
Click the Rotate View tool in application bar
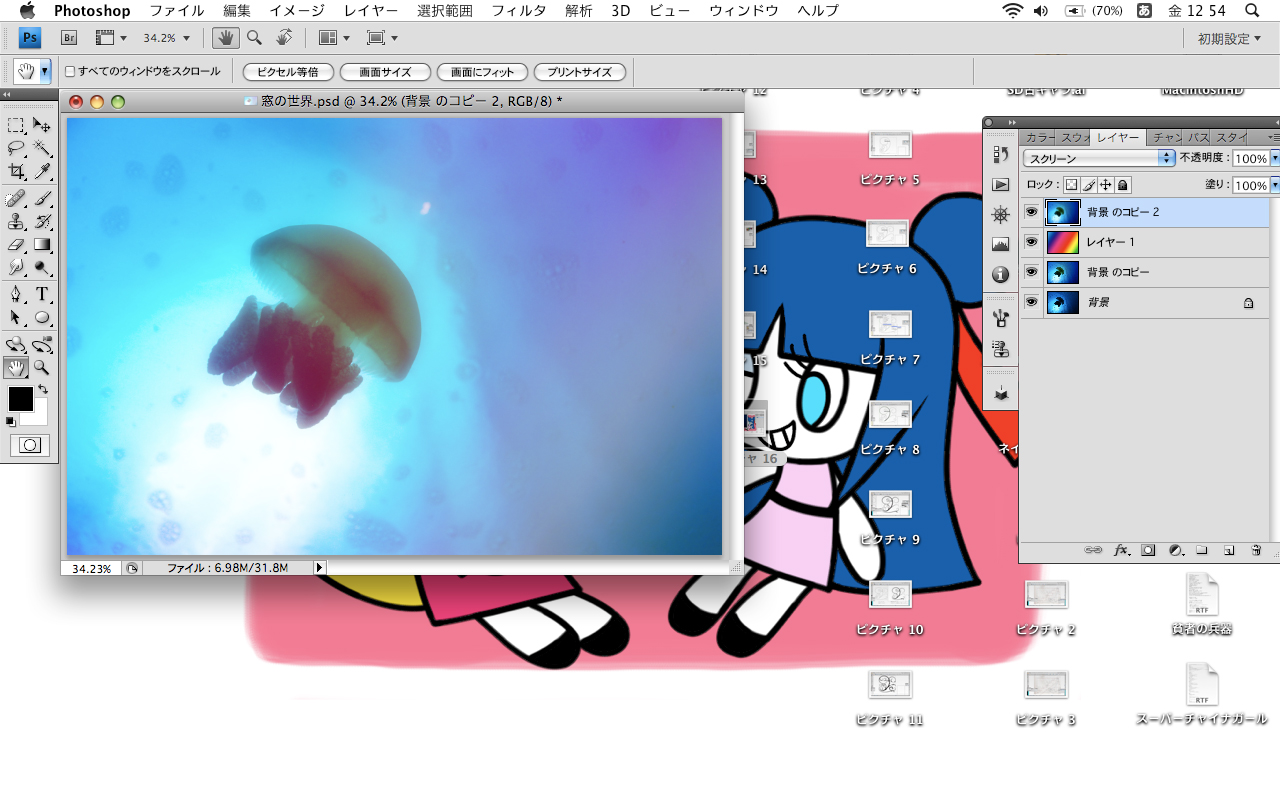[284, 38]
